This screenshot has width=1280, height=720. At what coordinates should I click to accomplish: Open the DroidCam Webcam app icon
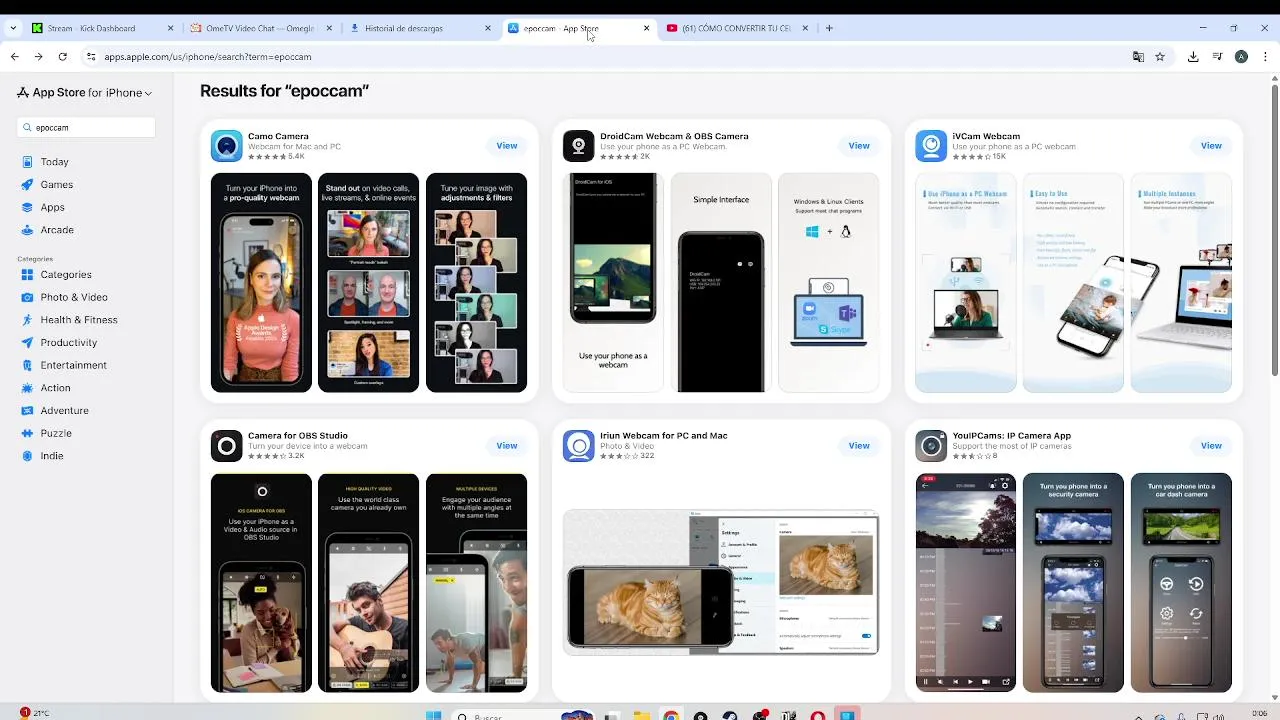tap(578, 146)
